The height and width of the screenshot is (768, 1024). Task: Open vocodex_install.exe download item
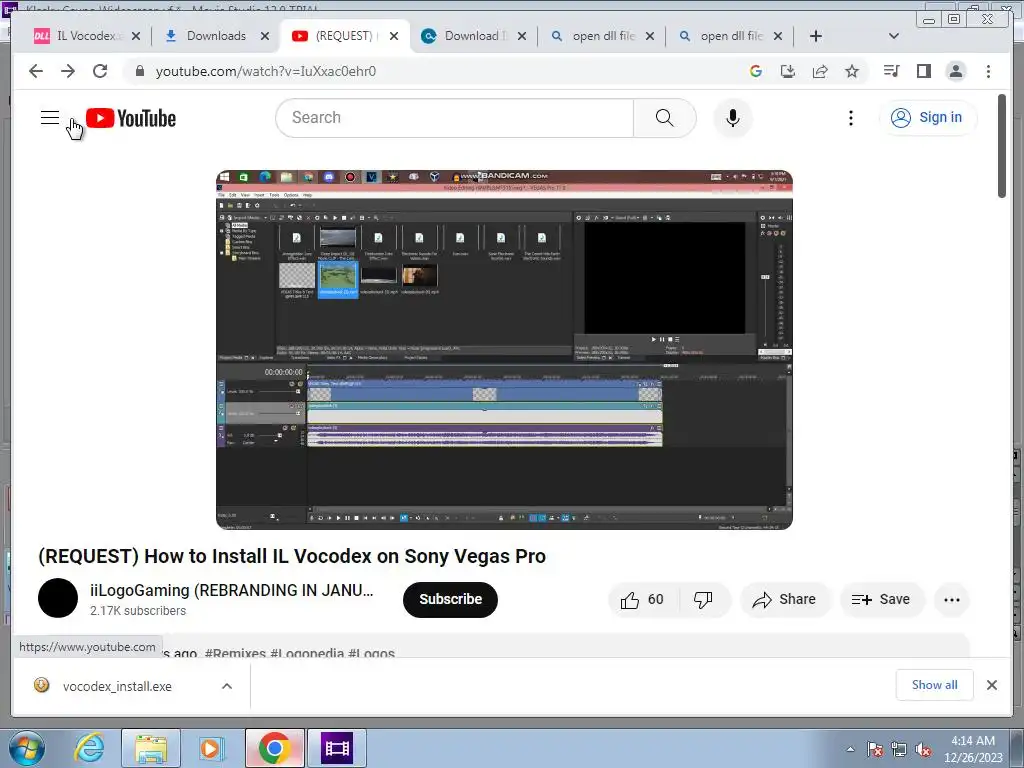(x=118, y=686)
